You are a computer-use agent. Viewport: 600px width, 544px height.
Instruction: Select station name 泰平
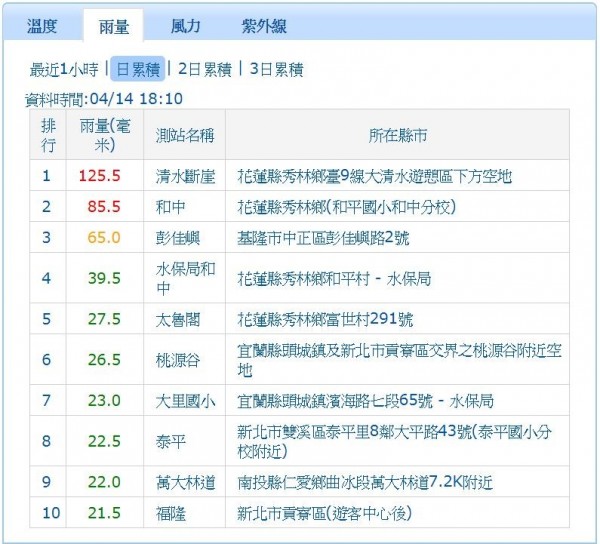tap(170, 441)
